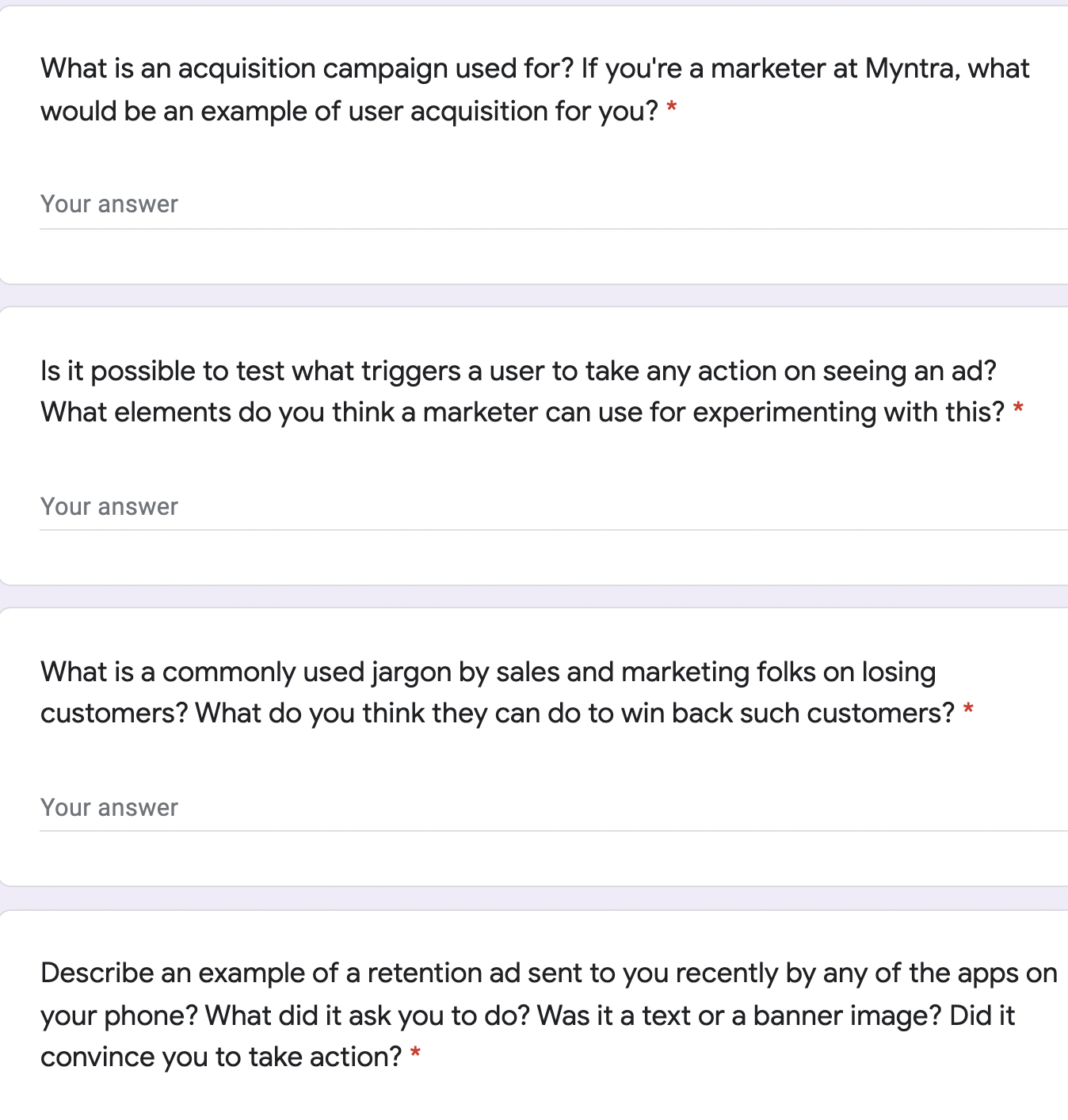This screenshot has width=1068, height=1120.
Task: Click the 'commonly used jargon' question line
Action: [488, 672]
